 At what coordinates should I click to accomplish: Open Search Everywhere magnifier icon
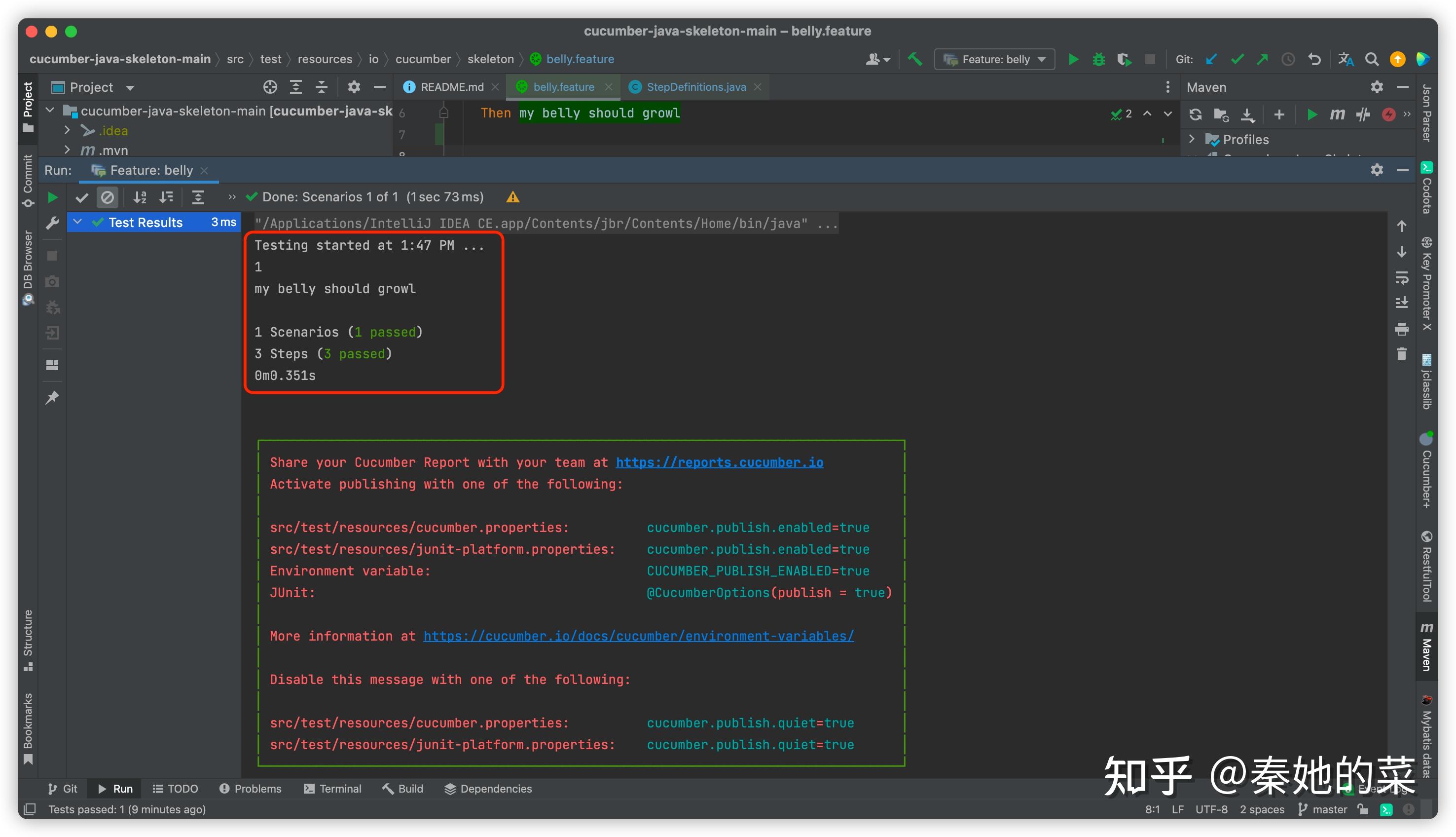coord(1372,59)
